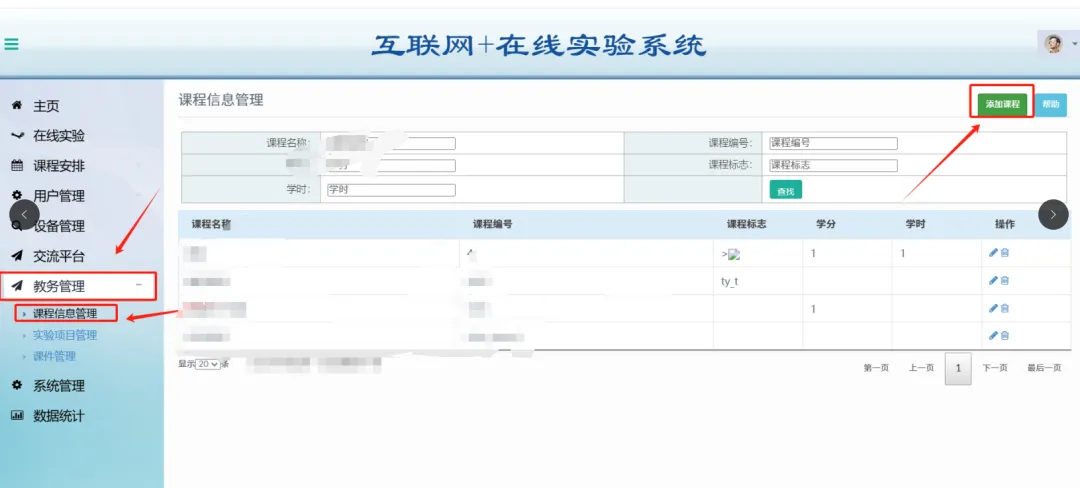Image resolution: width=1080 pixels, height=488 pixels.
Task: Focus the 学时 search input
Action: click(391, 190)
